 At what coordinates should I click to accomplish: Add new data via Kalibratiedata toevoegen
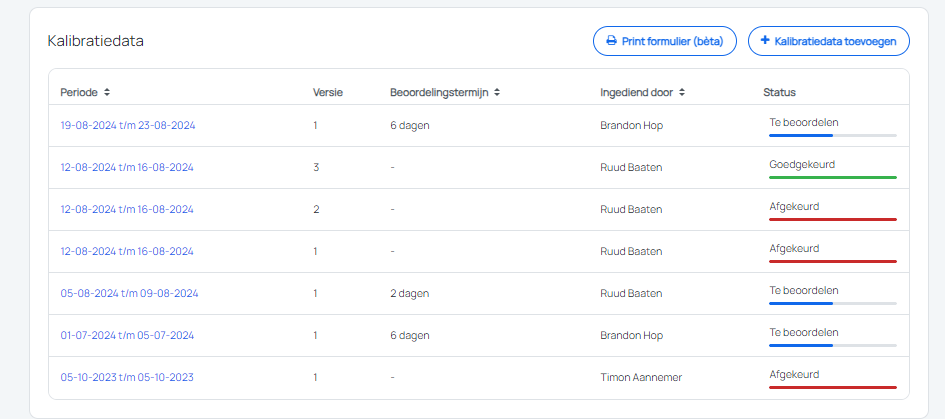click(829, 41)
